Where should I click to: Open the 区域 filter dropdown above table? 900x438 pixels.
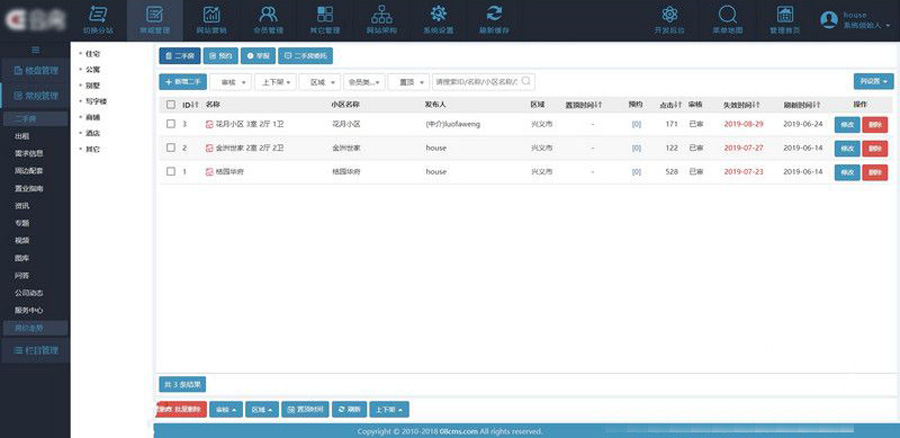319,82
